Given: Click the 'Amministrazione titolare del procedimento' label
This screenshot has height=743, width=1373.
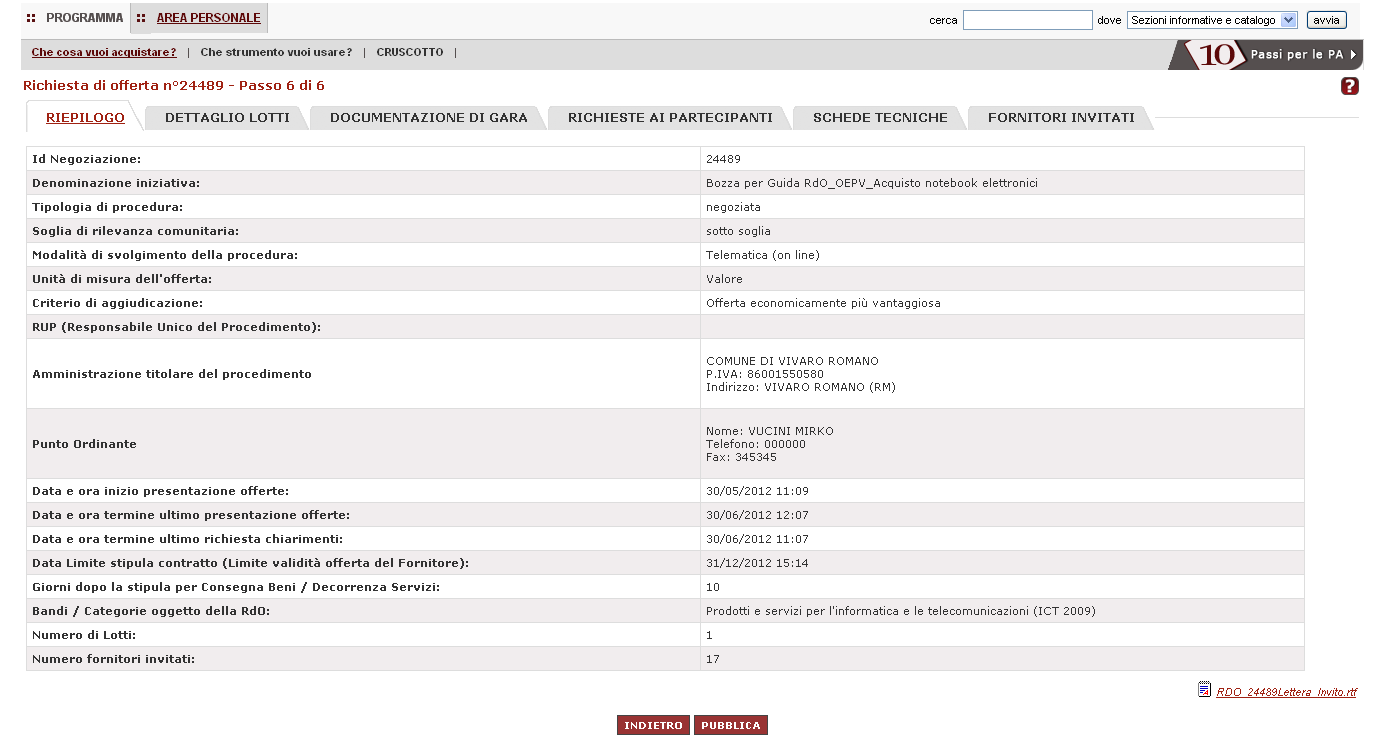Looking at the screenshot, I should click(x=172, y=374).
